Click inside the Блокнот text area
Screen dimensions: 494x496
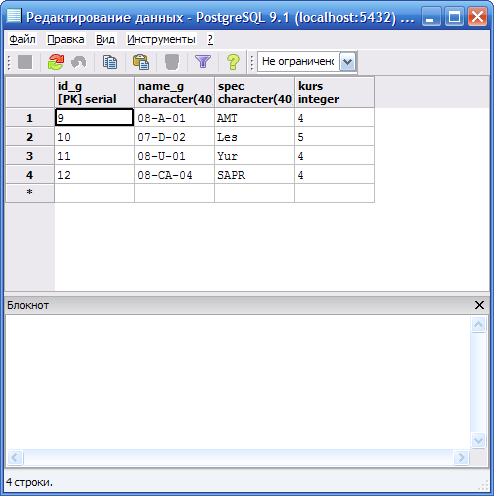(x=238, y=382)
